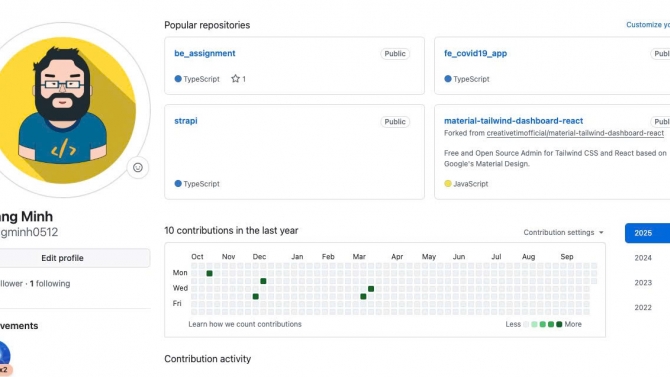The height and width of the screenshot is (377, 670).
Task: Click the lightest green legend square
Action: 534,324
